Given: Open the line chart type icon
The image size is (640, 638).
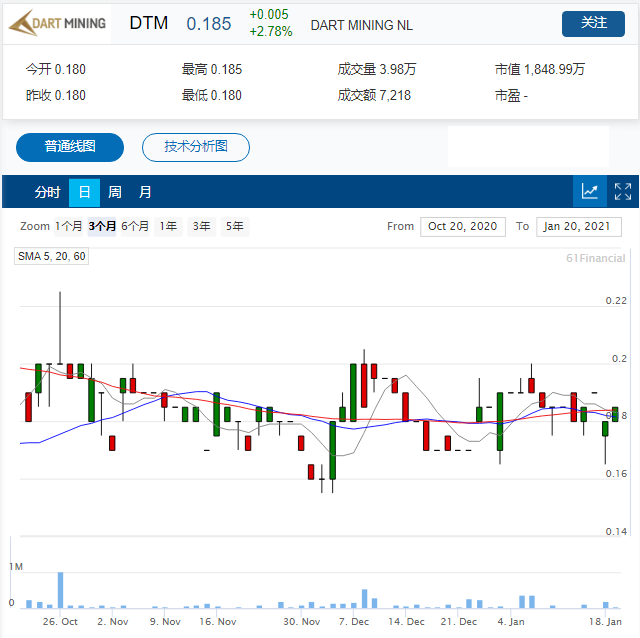Looking at the screenshot, I should pyautogui.click(x=590, y=191).
